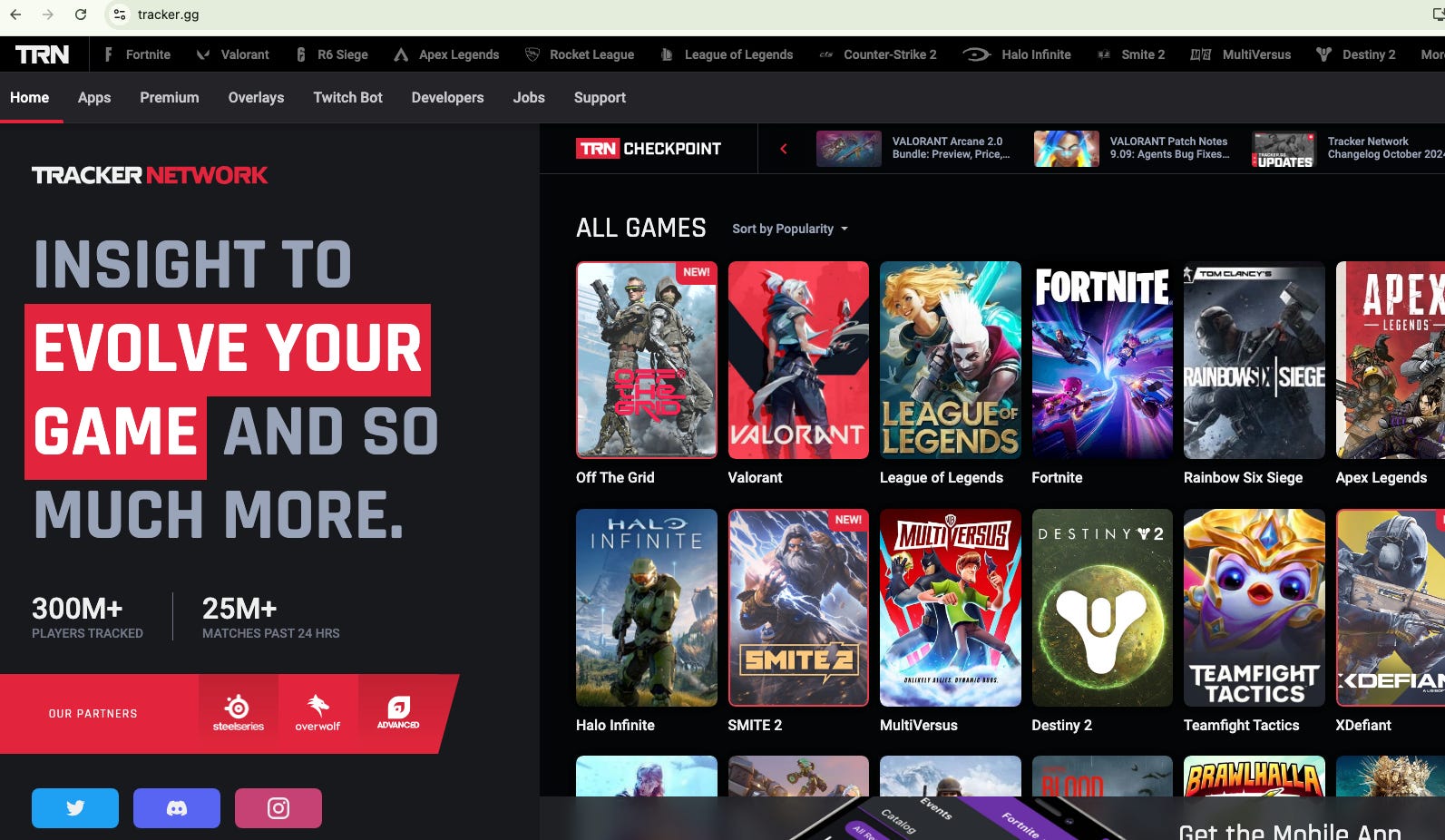Open the Apps tab
Image resolution: width=1445 pixels, height=840 pixels.
94,97
